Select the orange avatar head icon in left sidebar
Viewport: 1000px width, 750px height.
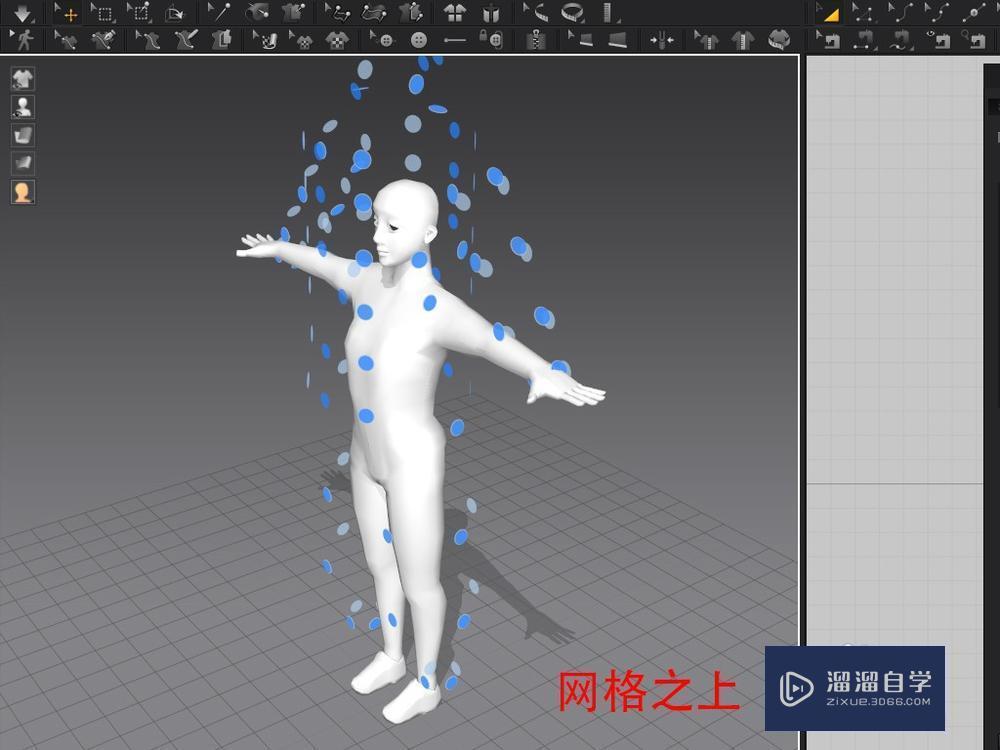click(x=22, y=192)
